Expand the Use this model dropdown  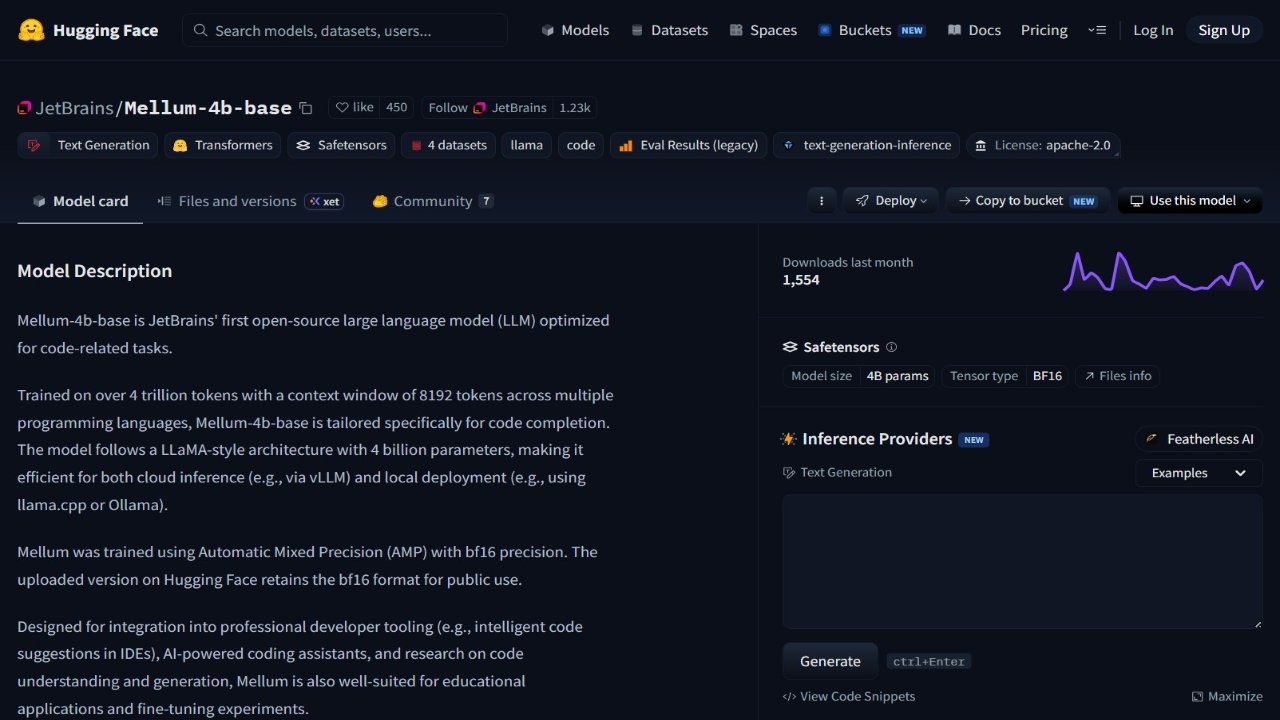(x=1190, y=201)
